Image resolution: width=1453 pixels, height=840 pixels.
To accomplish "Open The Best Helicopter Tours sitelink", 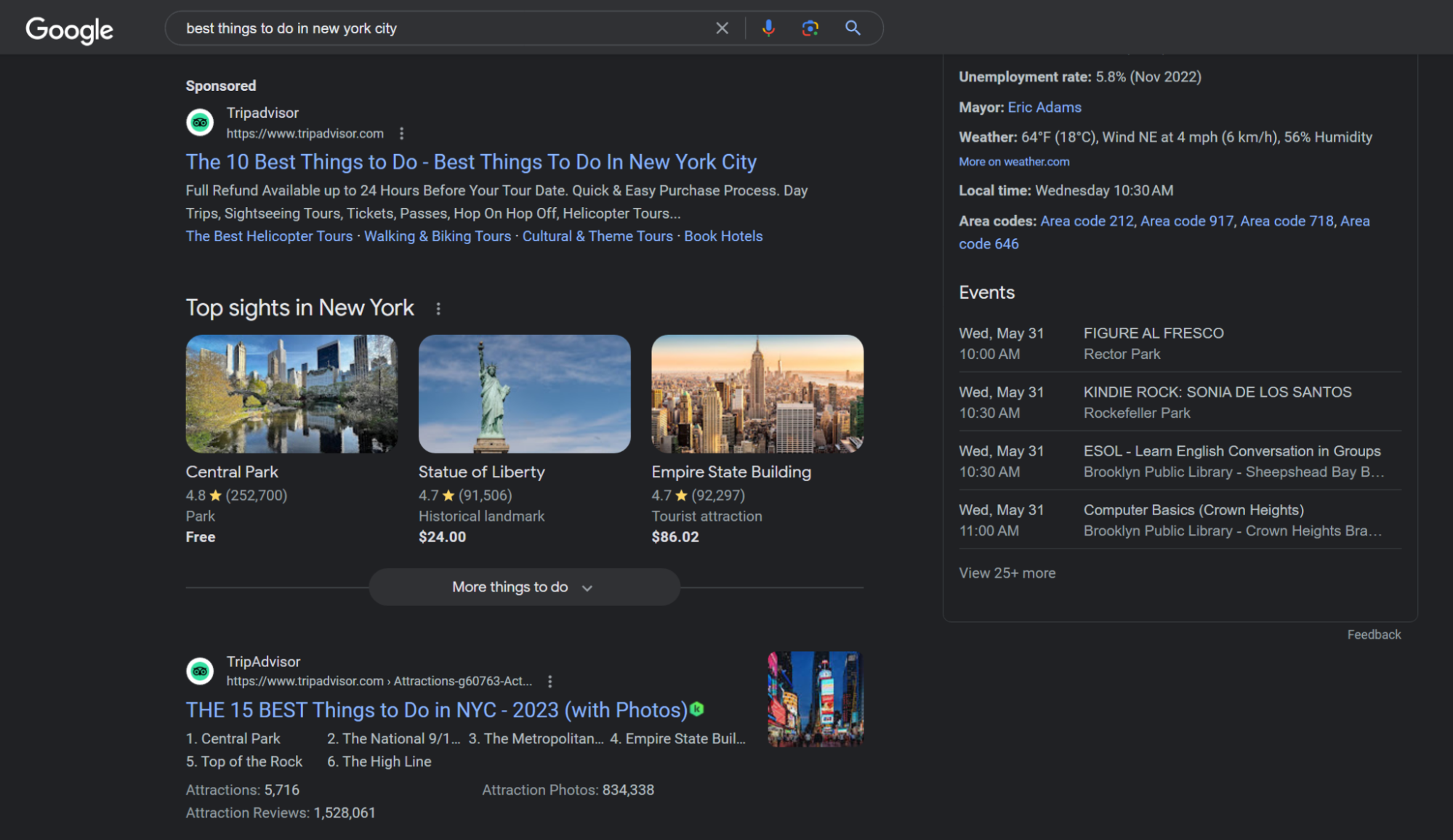I will point(269,236).
